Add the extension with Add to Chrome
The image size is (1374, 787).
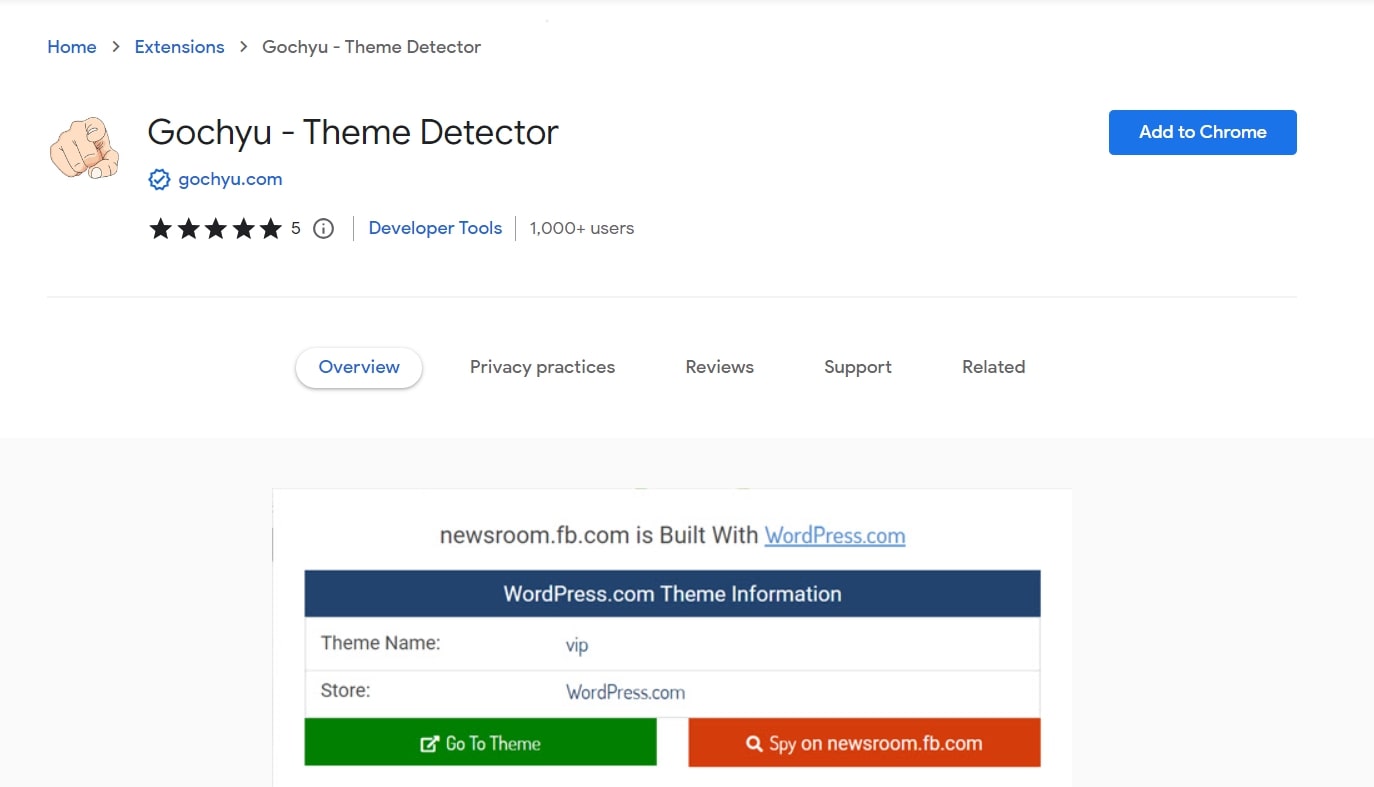coord(1202,132)
